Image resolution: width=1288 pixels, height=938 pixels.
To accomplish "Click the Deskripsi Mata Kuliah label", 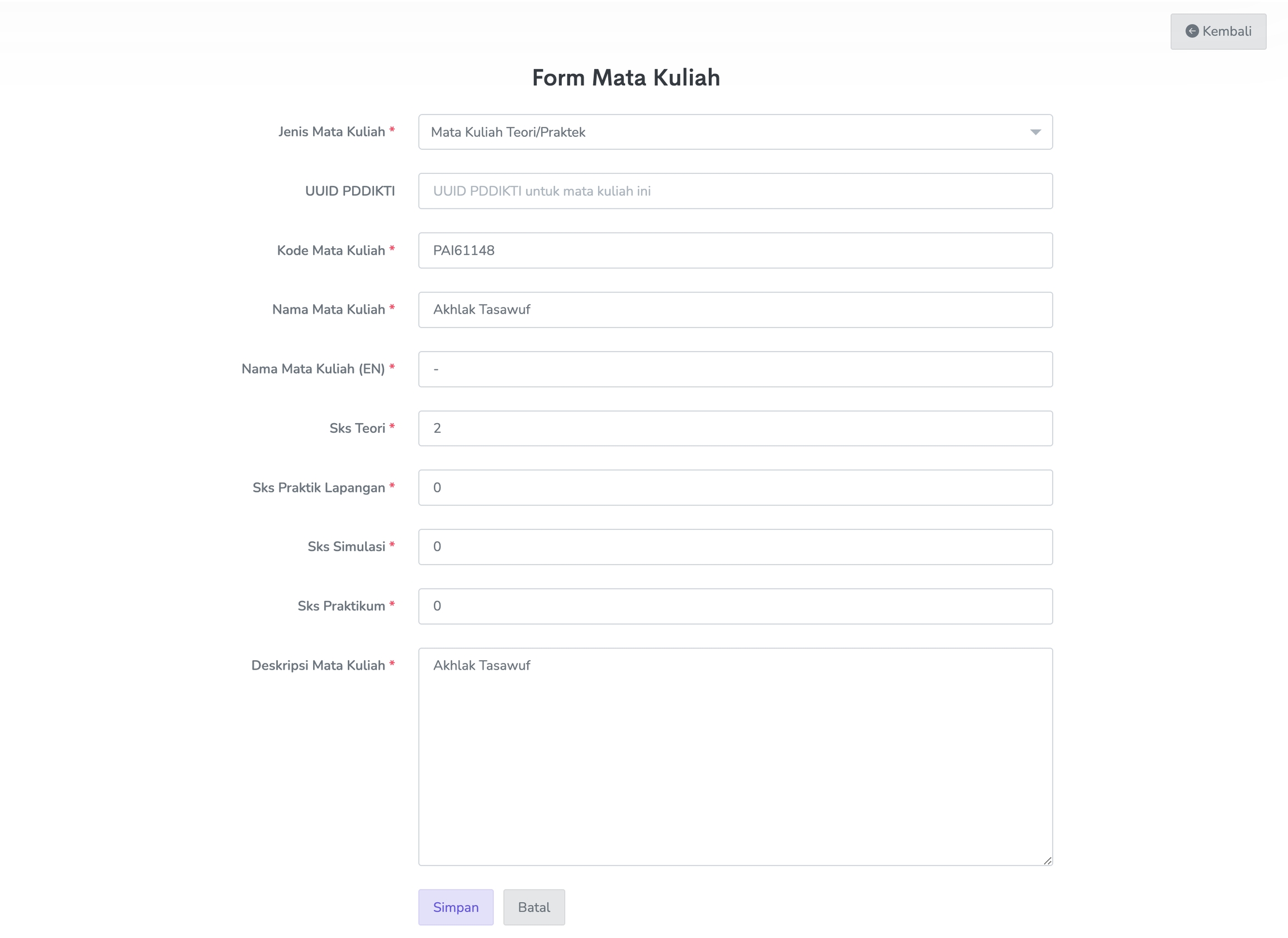I will click(318, 665).
